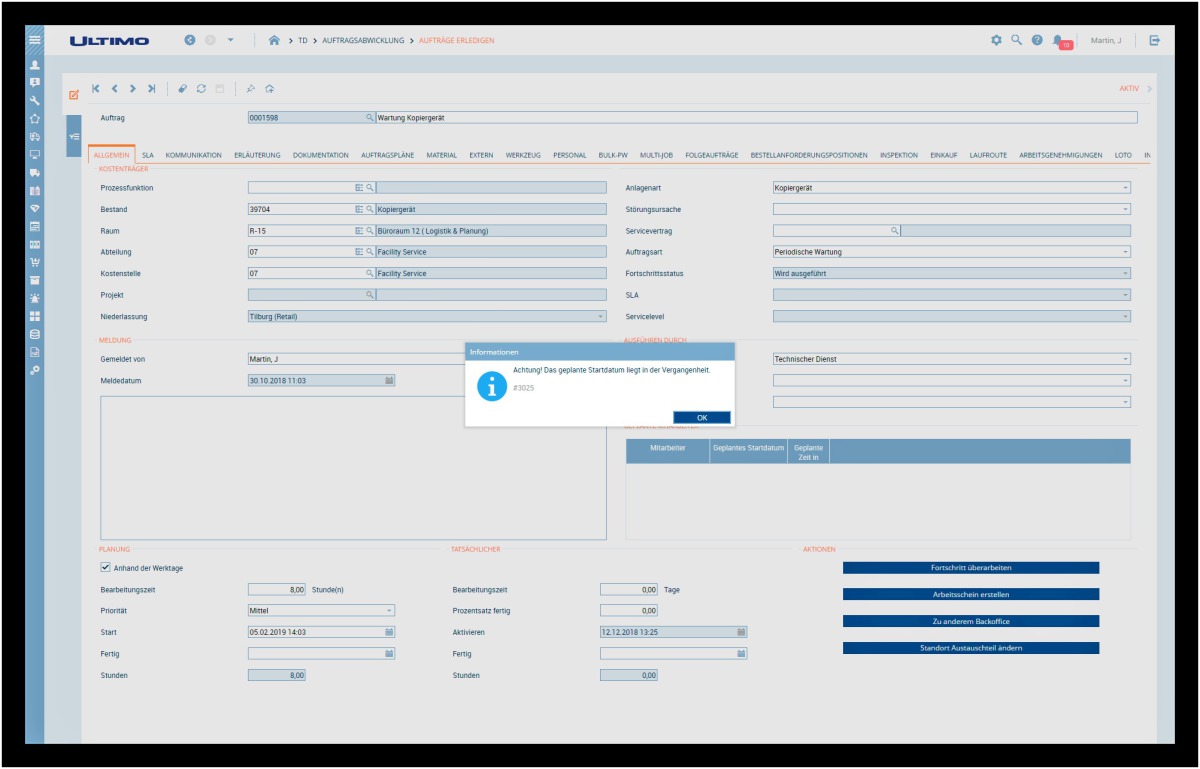Click the logout icon

[1155, 40]
